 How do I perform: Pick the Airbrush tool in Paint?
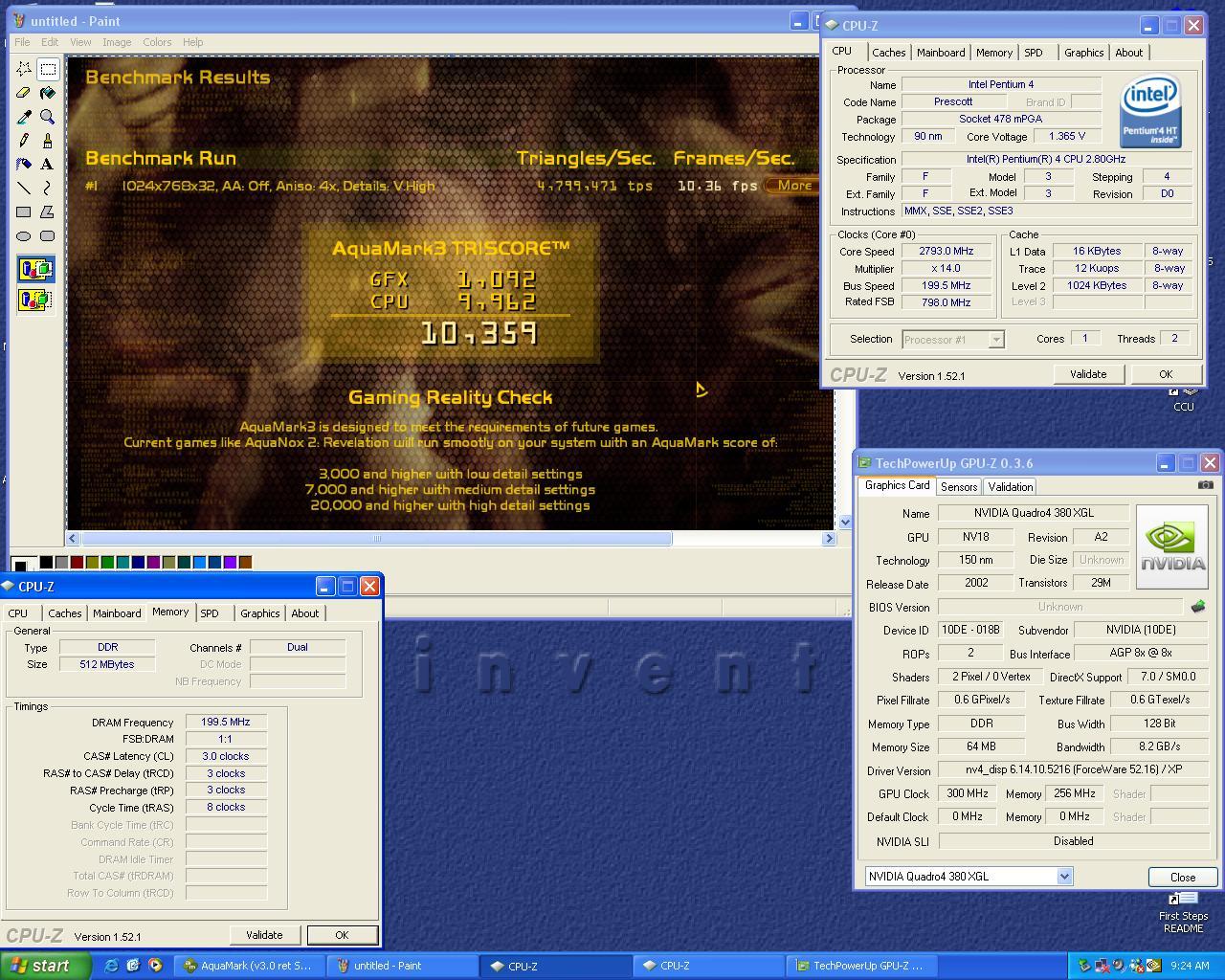point(24,165)
